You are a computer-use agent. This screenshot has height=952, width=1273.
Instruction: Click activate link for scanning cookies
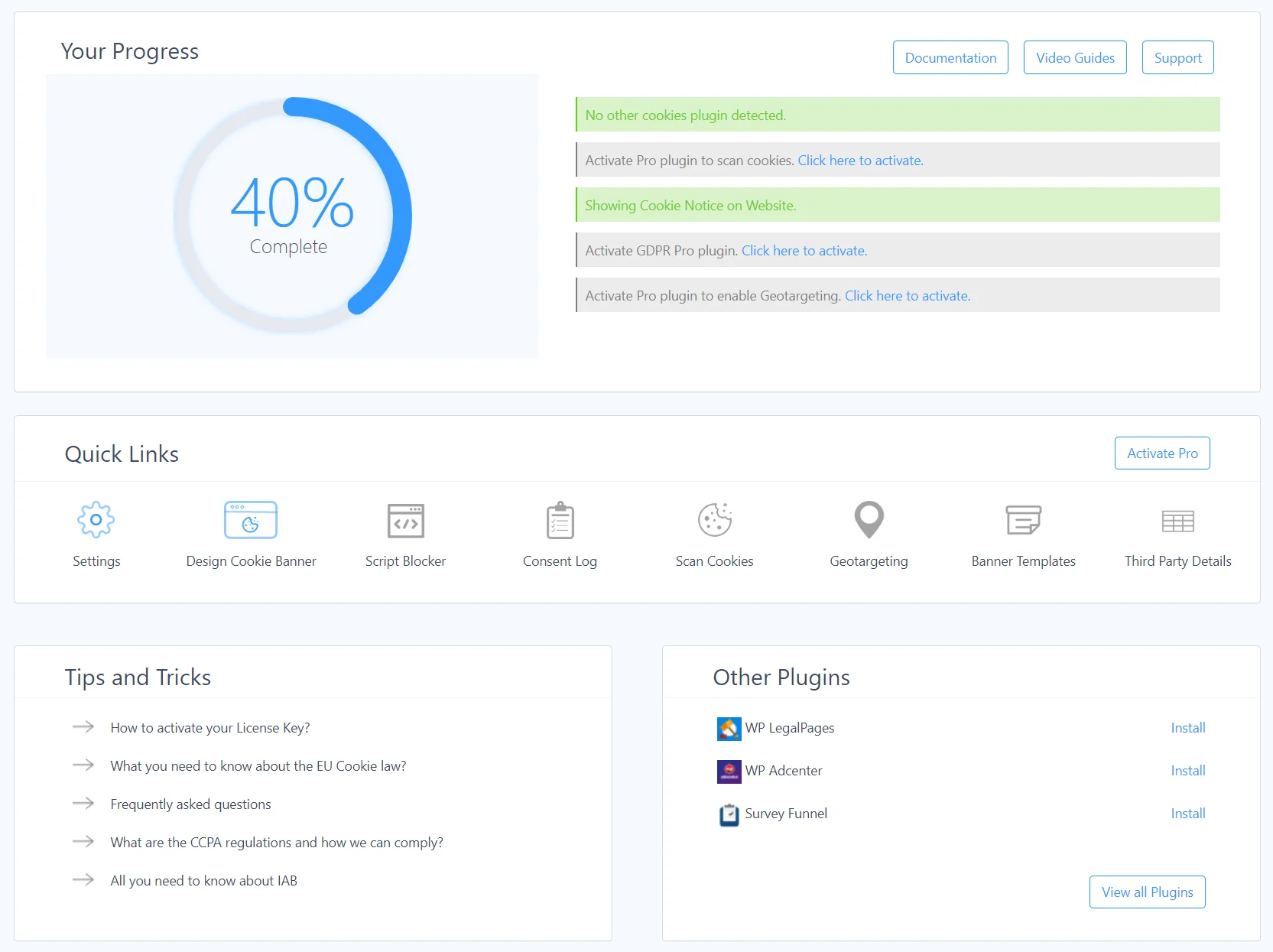860,161
